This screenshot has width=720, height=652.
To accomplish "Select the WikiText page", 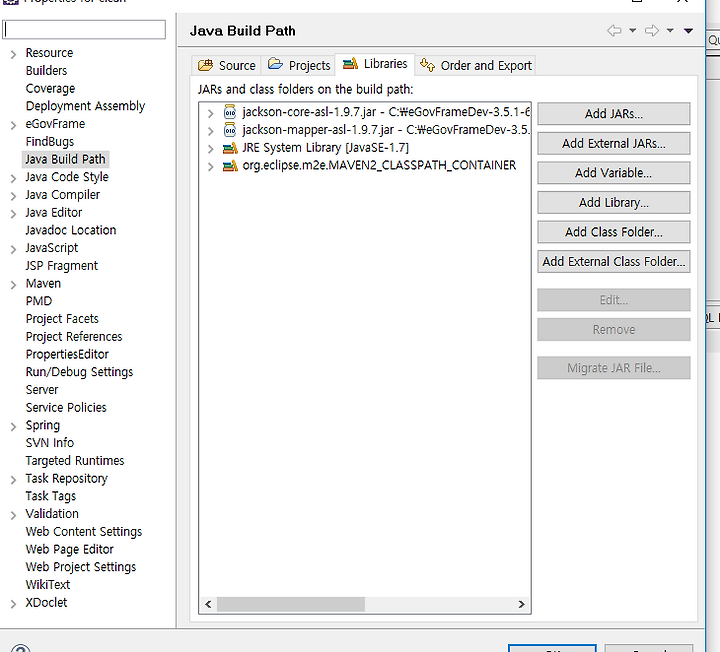I will 48,585.
